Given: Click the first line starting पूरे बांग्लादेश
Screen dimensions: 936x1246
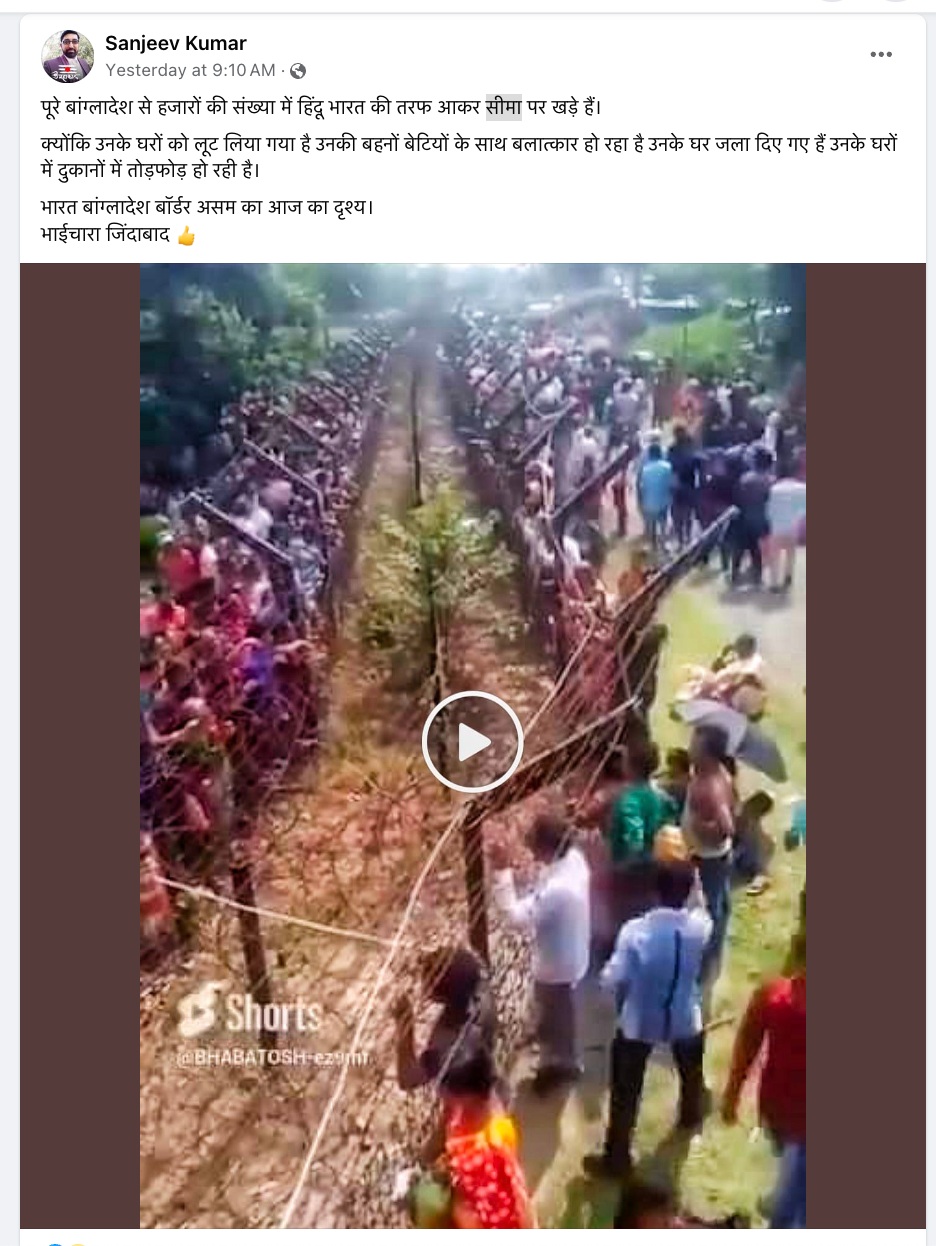Looking at the screenshot, I should tap(322, 107).
